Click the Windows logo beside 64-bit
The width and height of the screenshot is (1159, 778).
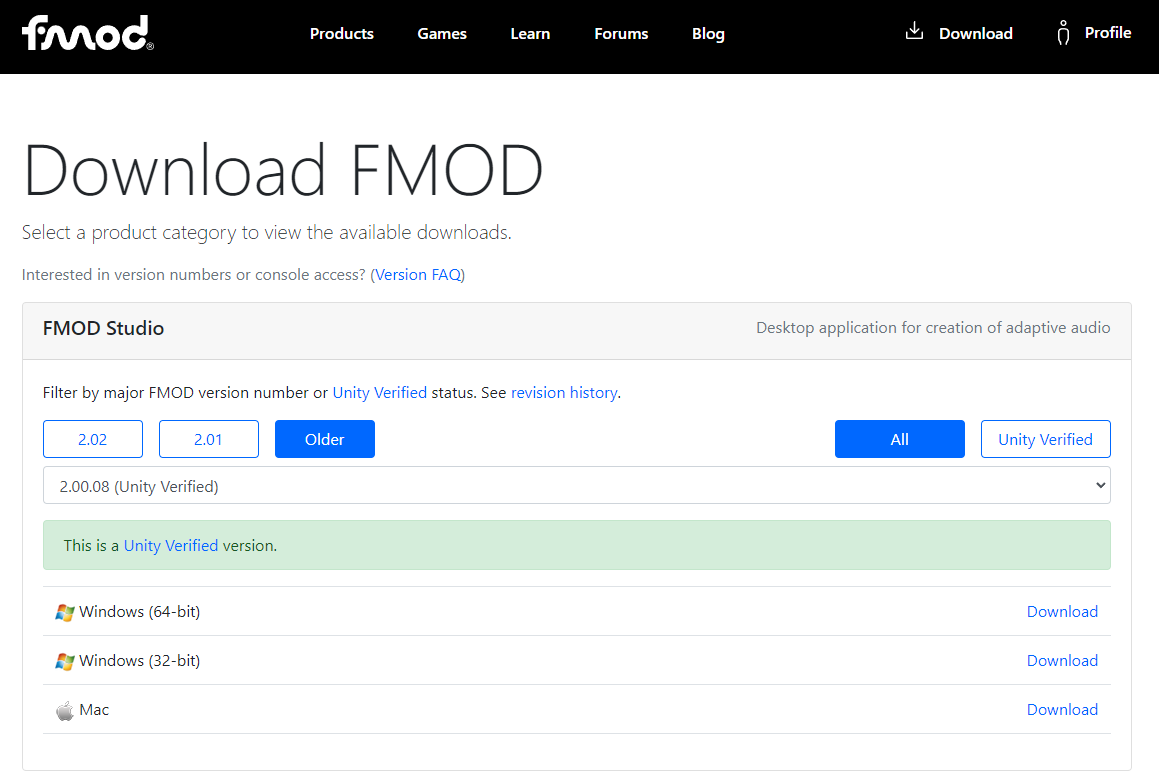(65, 612)
